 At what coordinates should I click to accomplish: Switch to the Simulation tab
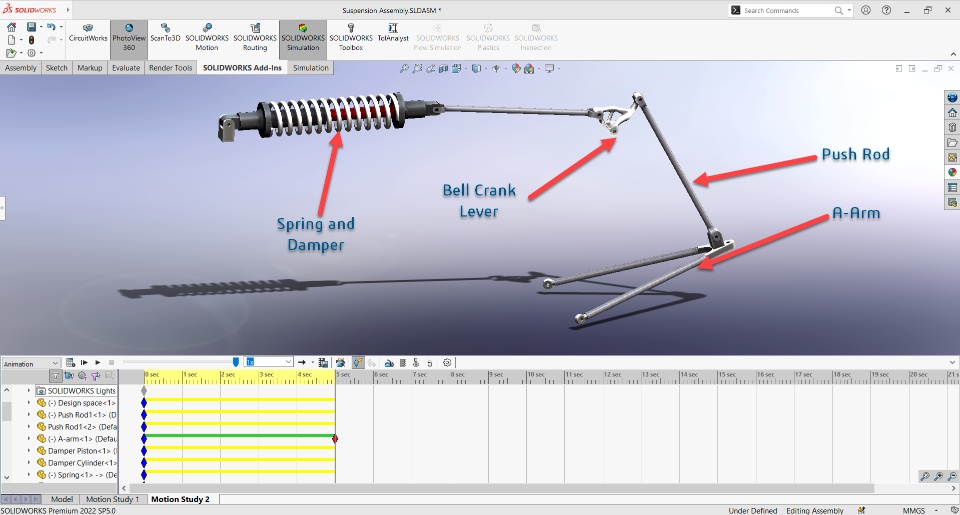(x=310, y=68)
